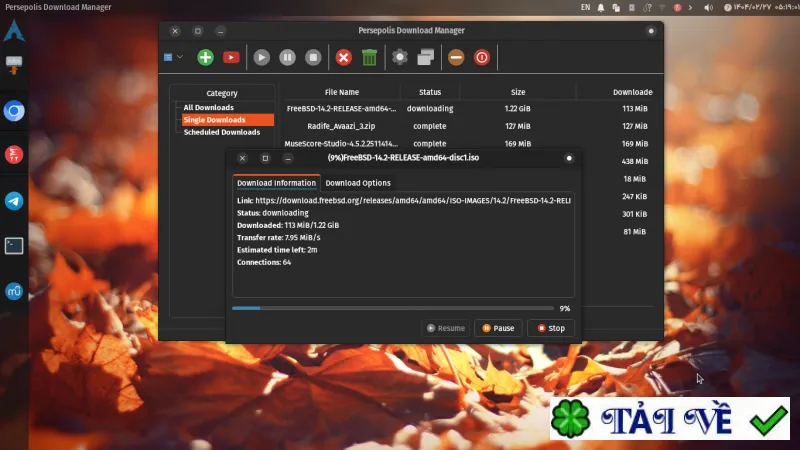
Task: Select the Download Information tab
Action: 277,183
